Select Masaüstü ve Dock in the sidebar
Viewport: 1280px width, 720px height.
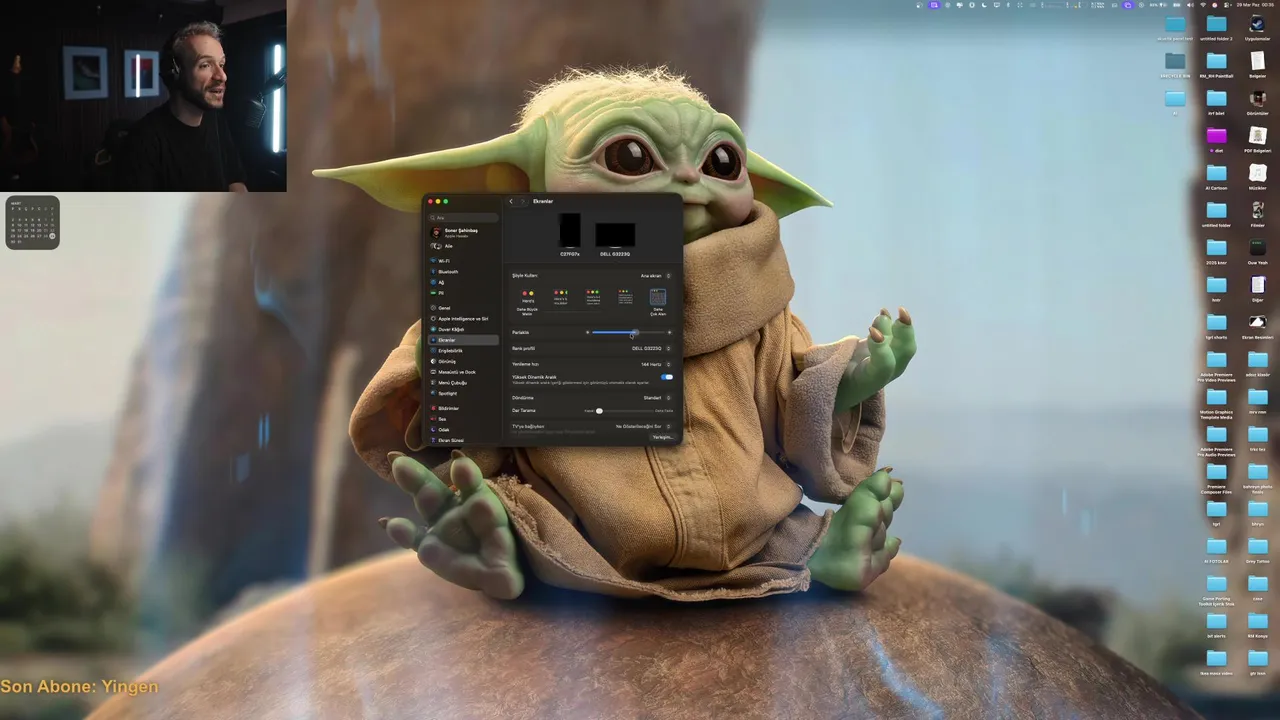click(x=464, y=372)
